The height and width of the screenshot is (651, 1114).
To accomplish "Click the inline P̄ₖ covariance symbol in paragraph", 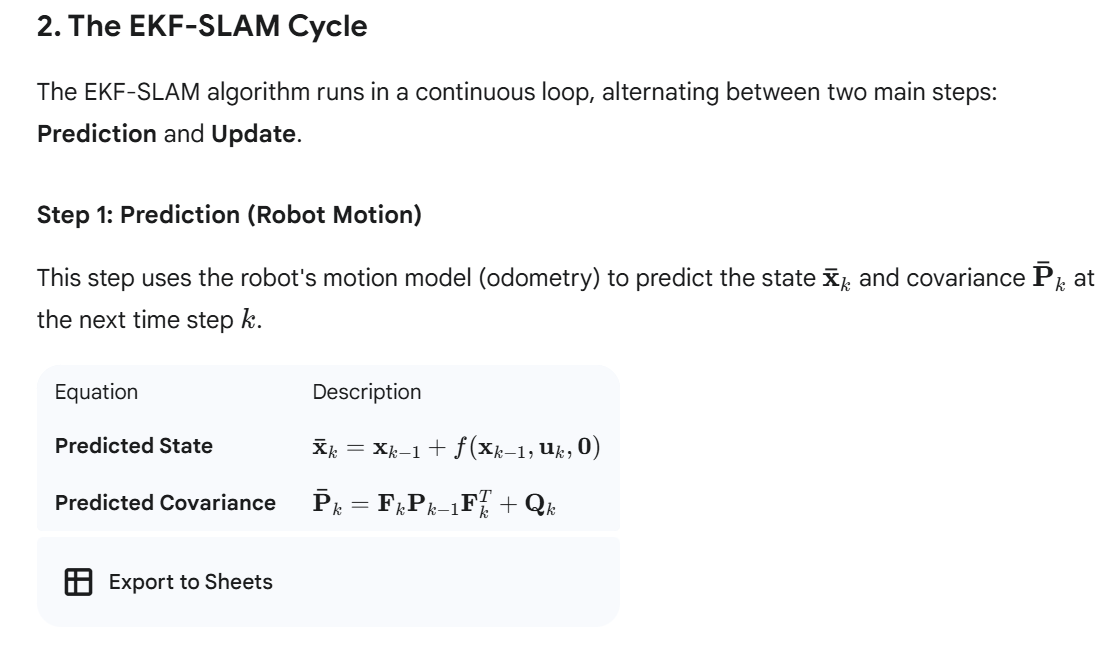I will click(x=1046, y=276).
